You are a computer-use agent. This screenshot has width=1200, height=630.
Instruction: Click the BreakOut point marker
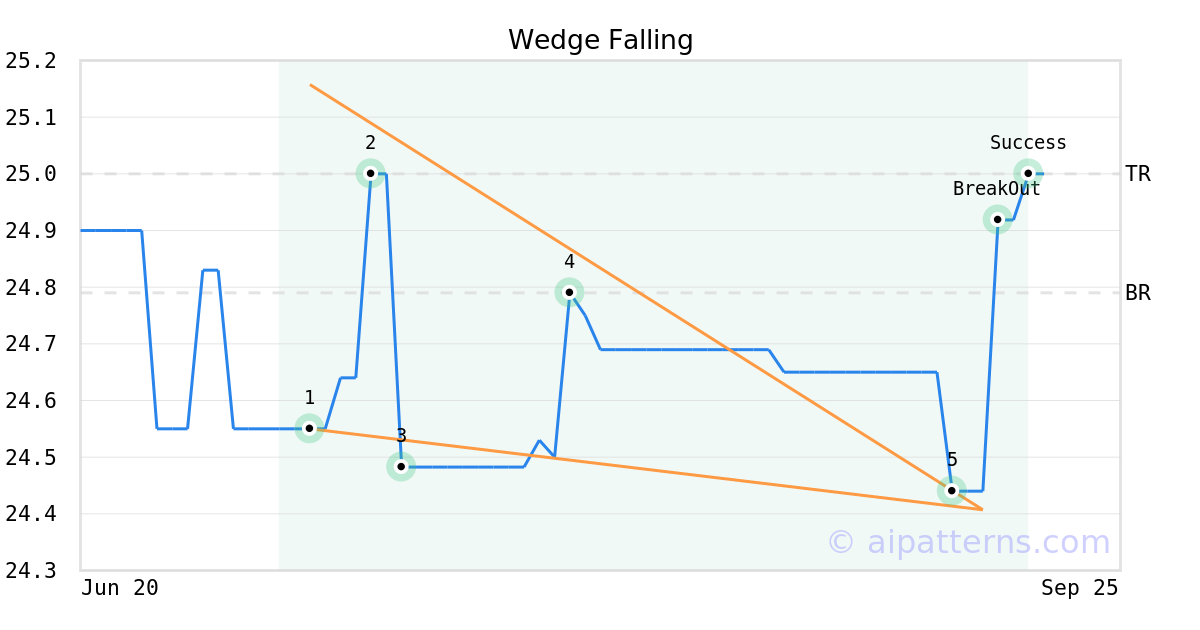click(997, 219)
